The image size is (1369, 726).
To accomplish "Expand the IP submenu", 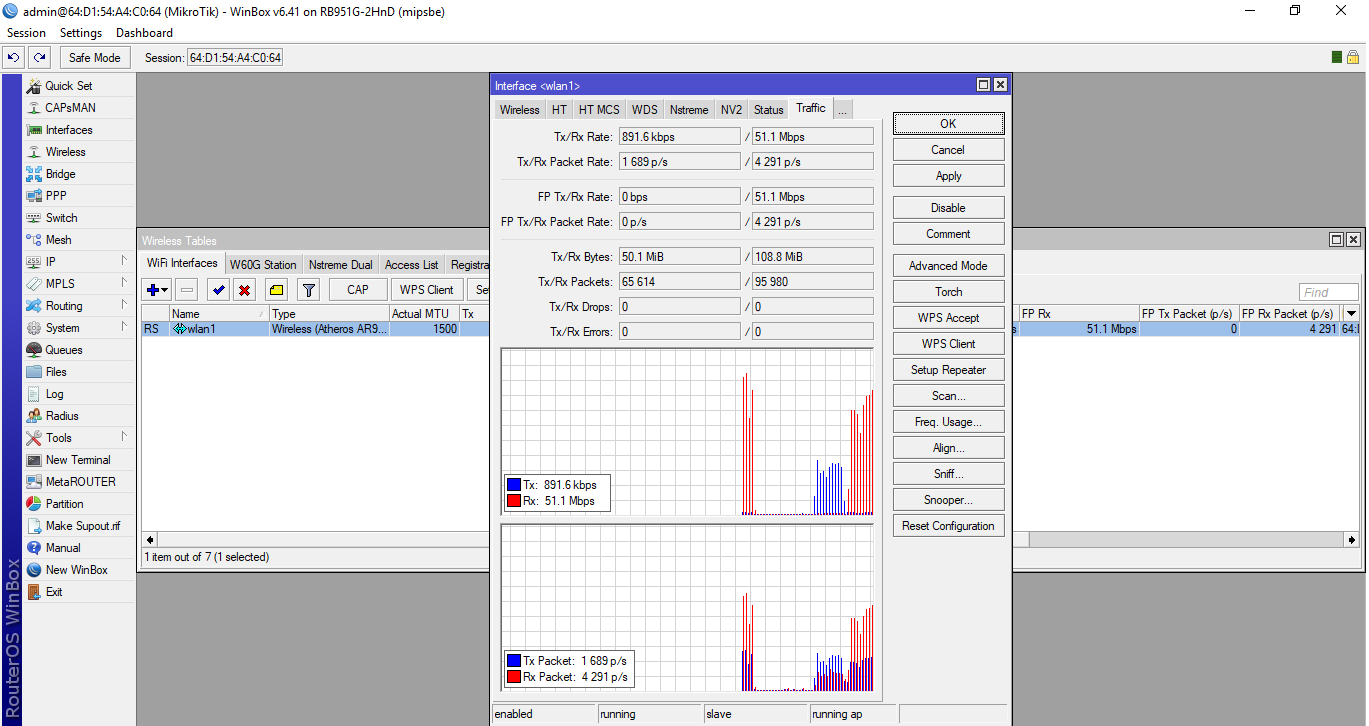I will pos(50,262).
